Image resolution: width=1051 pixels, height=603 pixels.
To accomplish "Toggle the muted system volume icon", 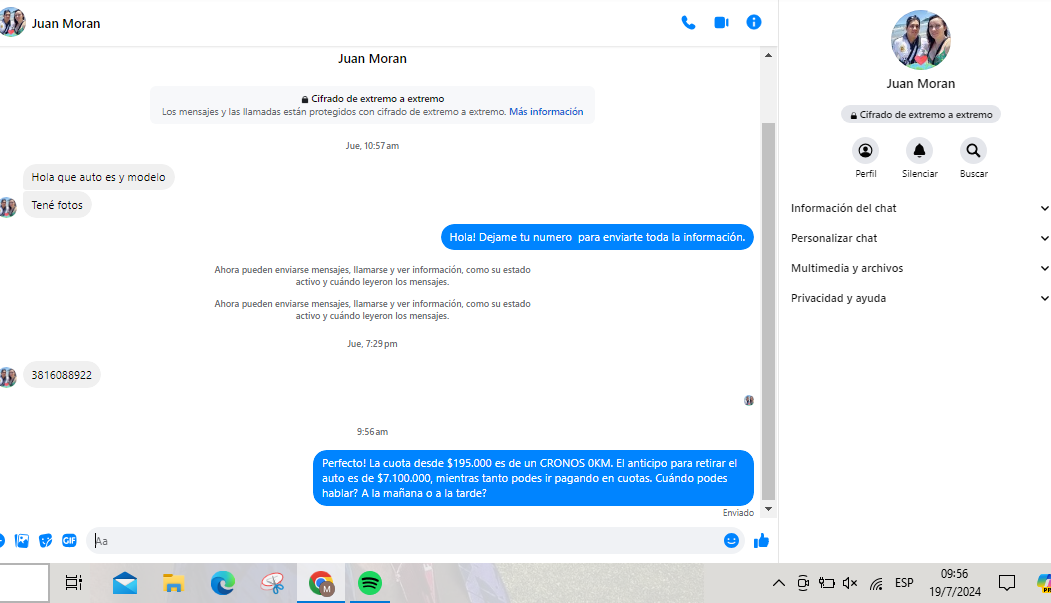I will [x=850, y=583].
